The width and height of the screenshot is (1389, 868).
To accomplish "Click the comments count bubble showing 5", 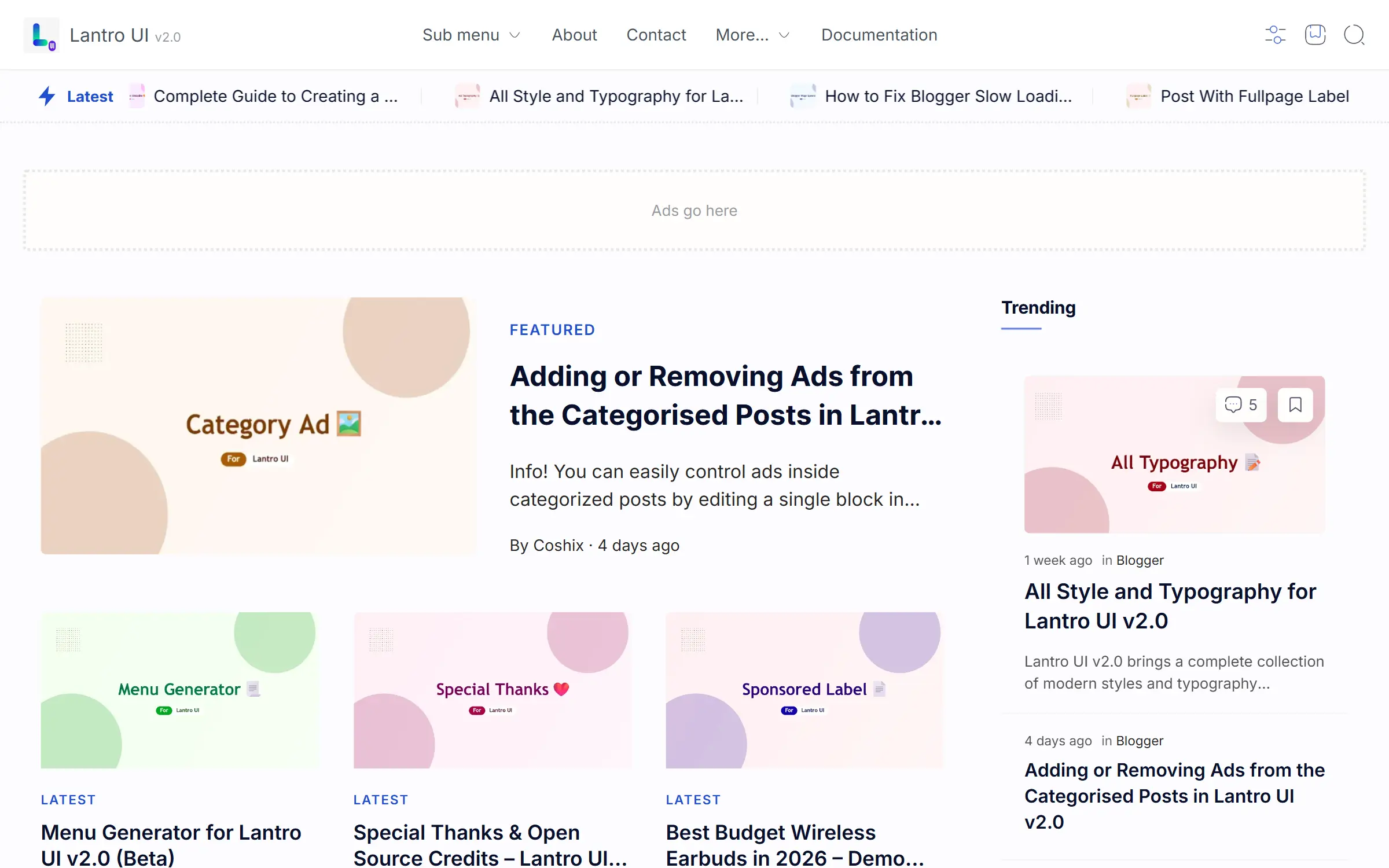I will (1241, 404).
